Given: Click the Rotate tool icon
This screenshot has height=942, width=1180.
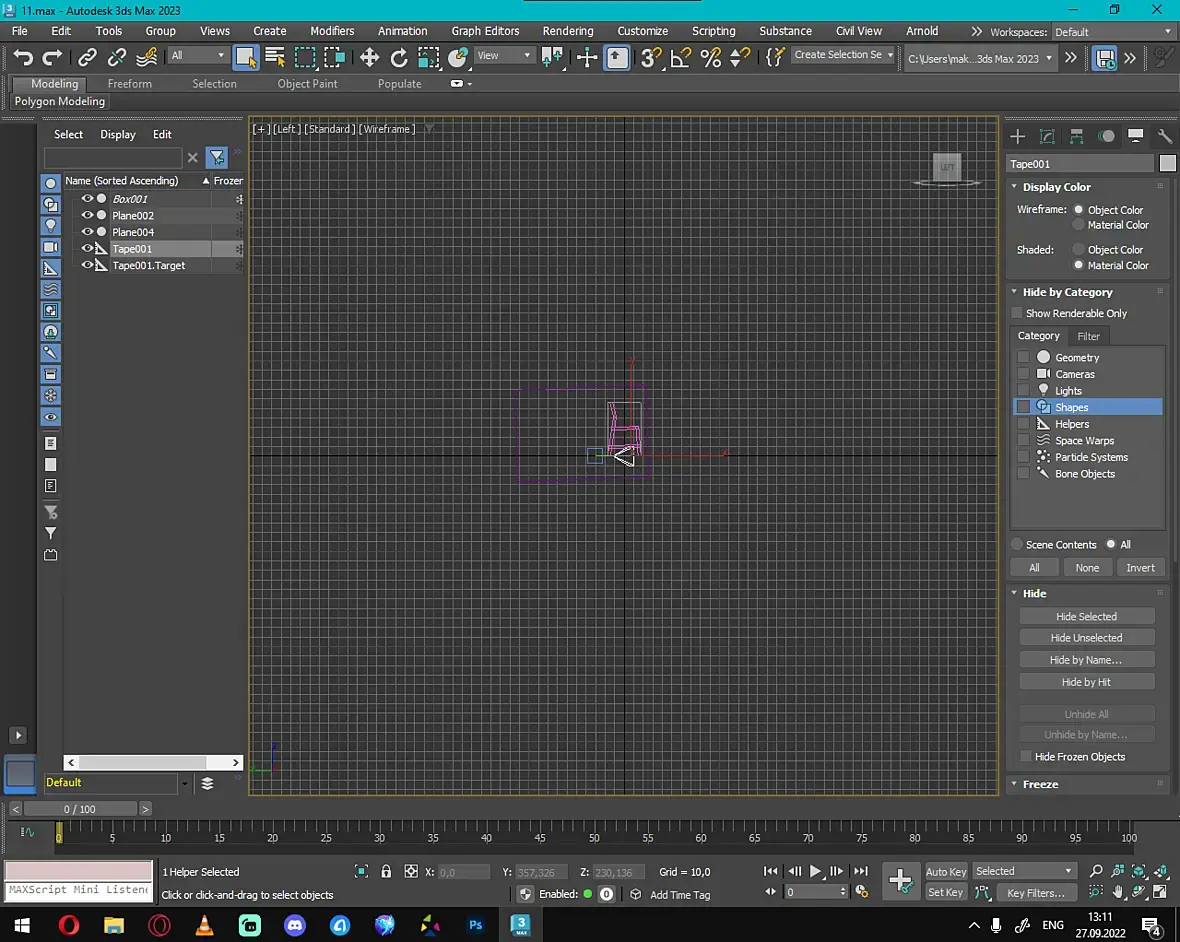Looking at the screenshot, I should point(398,57).
